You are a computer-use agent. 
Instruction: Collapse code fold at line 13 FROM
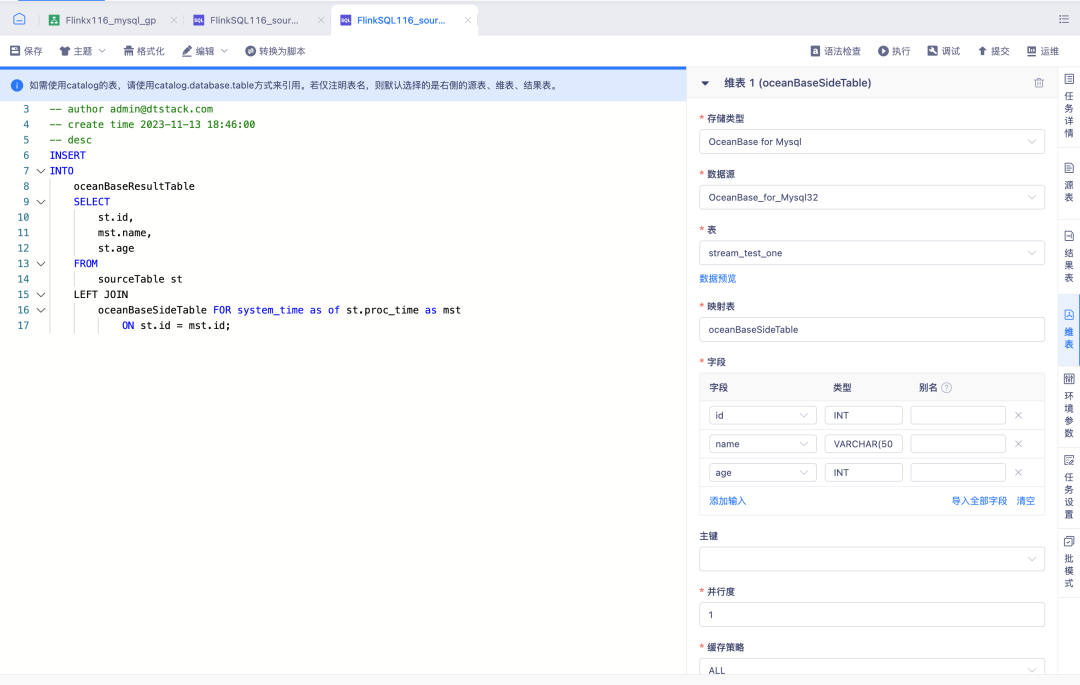pyautogui.click(x=41, y=264)
